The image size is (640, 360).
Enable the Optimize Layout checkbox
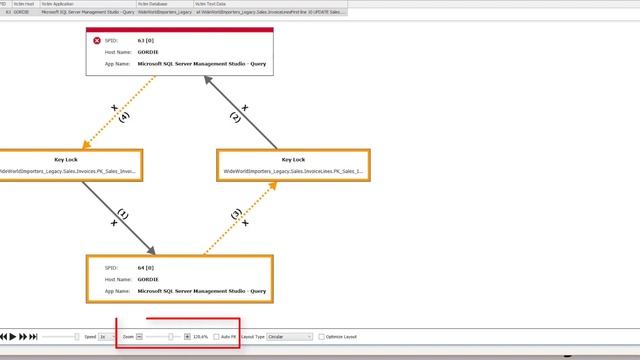tap(321, 337)
